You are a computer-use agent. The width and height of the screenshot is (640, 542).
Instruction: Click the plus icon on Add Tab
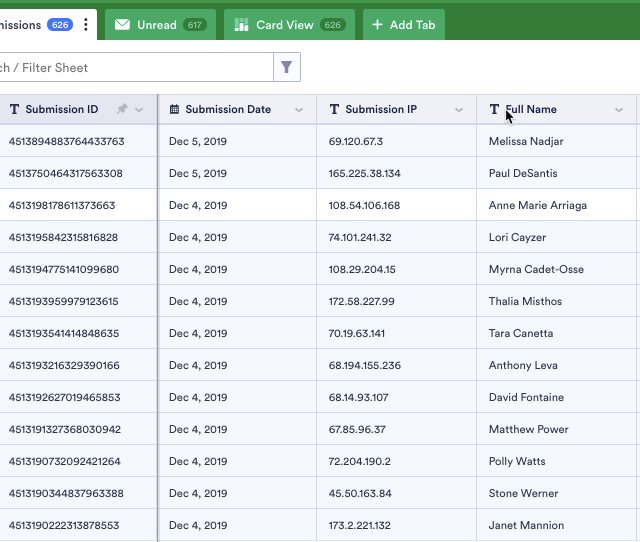[x=378, y=25]
